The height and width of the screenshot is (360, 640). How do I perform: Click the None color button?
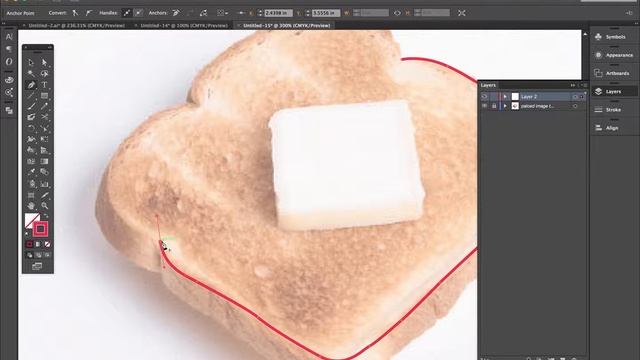click(47, 244)
